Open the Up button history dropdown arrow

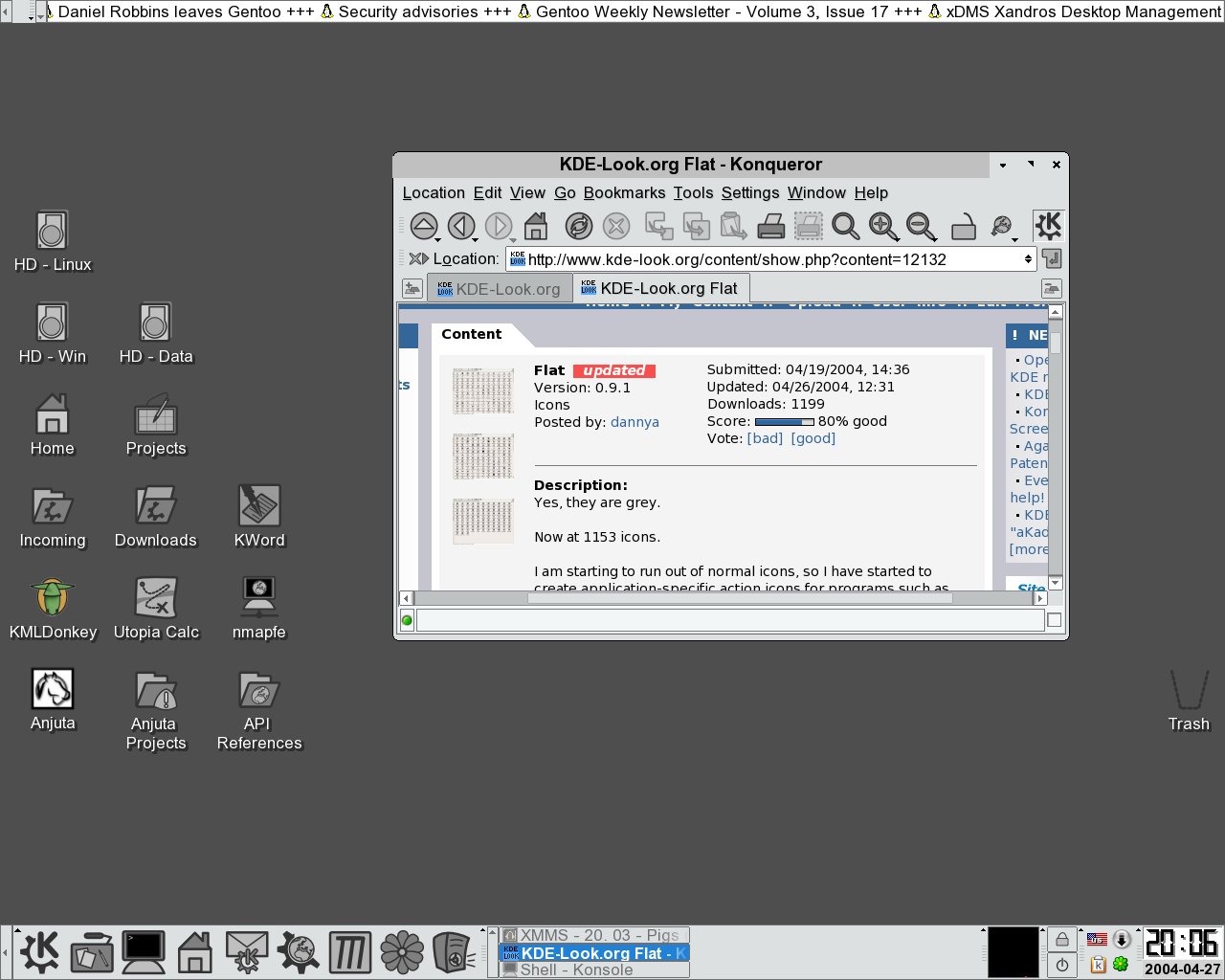(438, 239)
